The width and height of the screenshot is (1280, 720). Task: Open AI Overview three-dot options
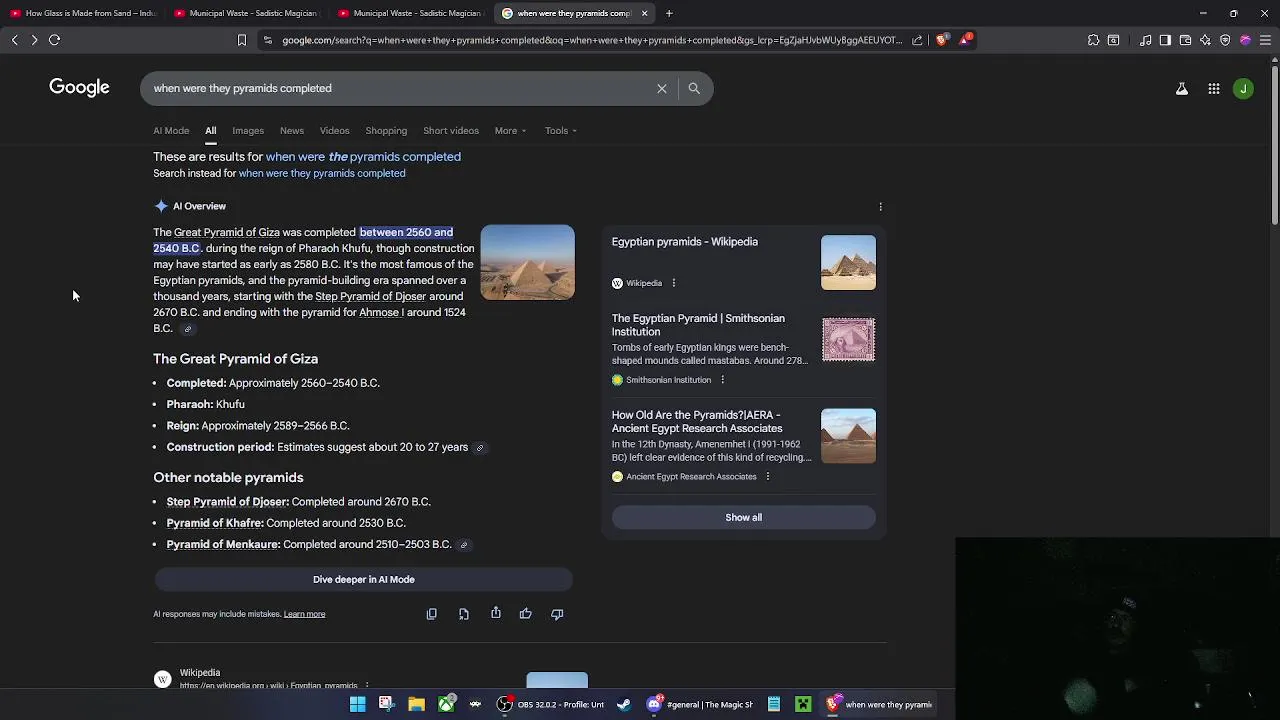(x=880, y=206)
